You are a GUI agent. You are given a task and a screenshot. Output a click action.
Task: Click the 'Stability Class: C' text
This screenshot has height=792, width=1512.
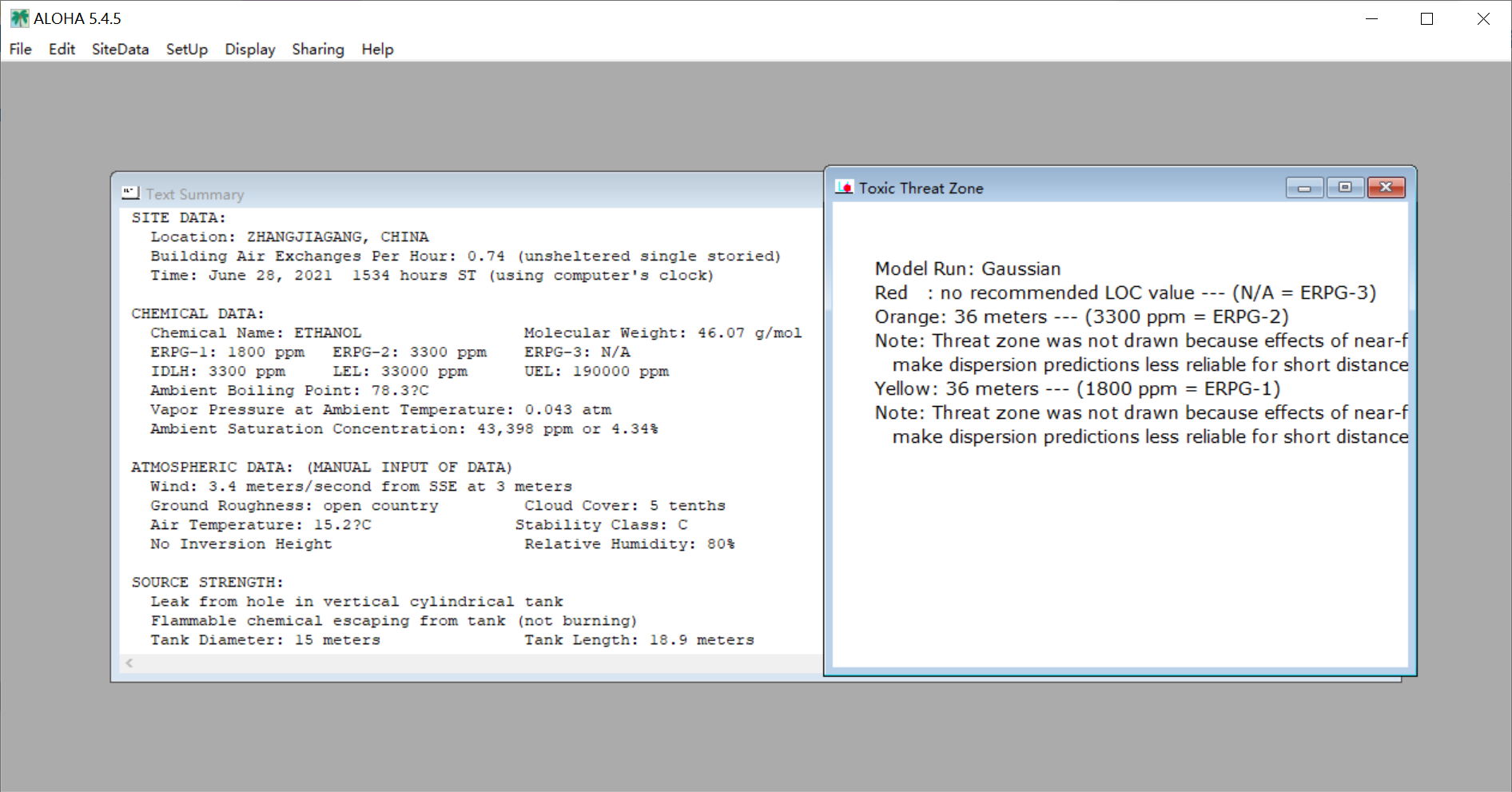click(601, 524)
